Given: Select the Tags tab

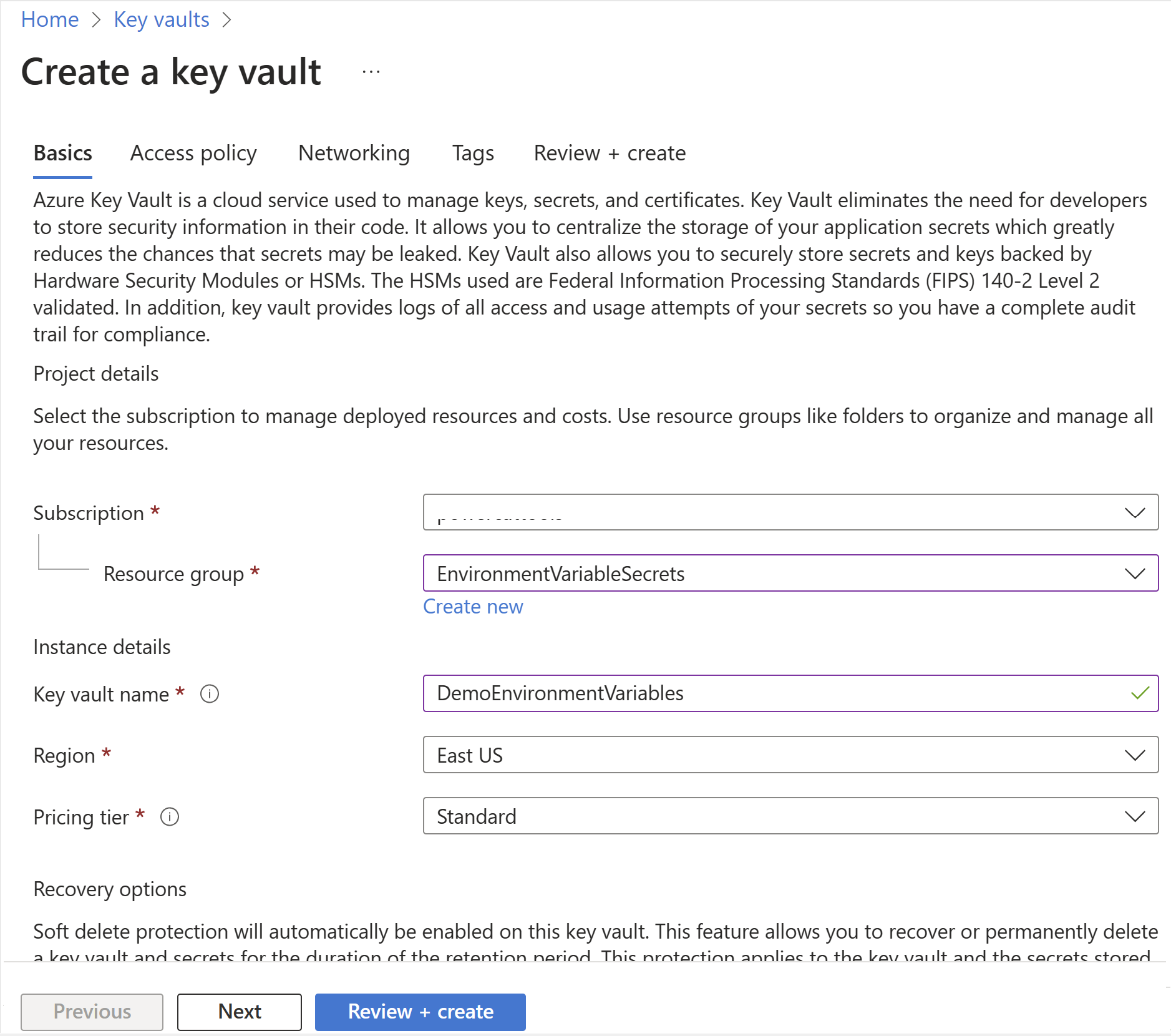Looking at the screenshot, I should point(473,154).
